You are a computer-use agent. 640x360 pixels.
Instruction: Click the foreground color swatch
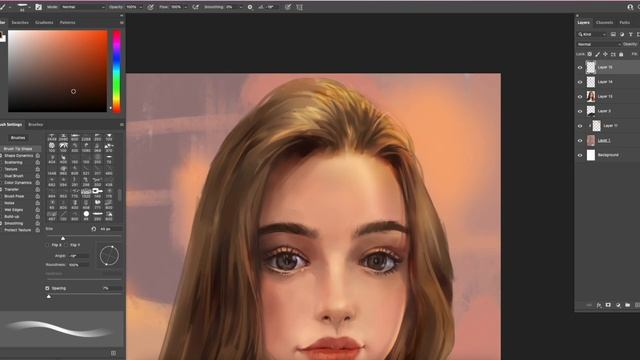(x=2, y=36)
